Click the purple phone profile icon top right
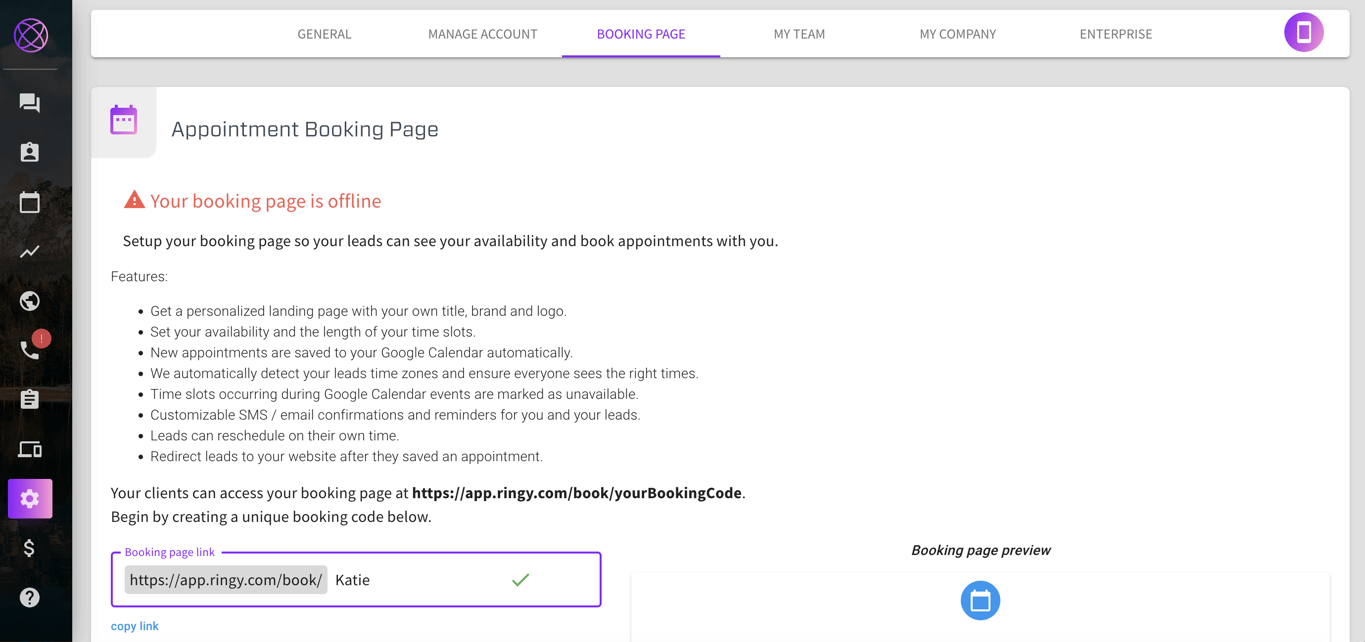This screenshot has width=1365, height=642. [x=1303, y=31]
